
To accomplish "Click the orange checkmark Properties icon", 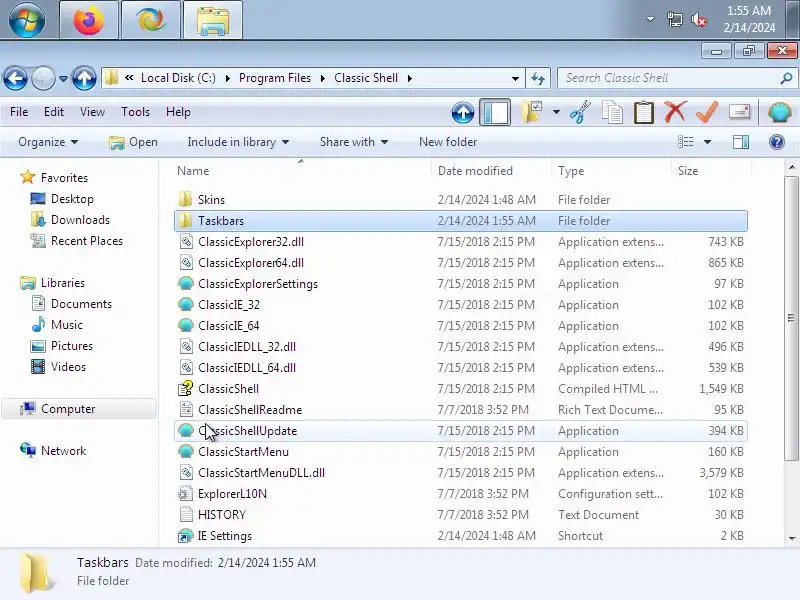I will pyautogui.click(x=707, y=112).
